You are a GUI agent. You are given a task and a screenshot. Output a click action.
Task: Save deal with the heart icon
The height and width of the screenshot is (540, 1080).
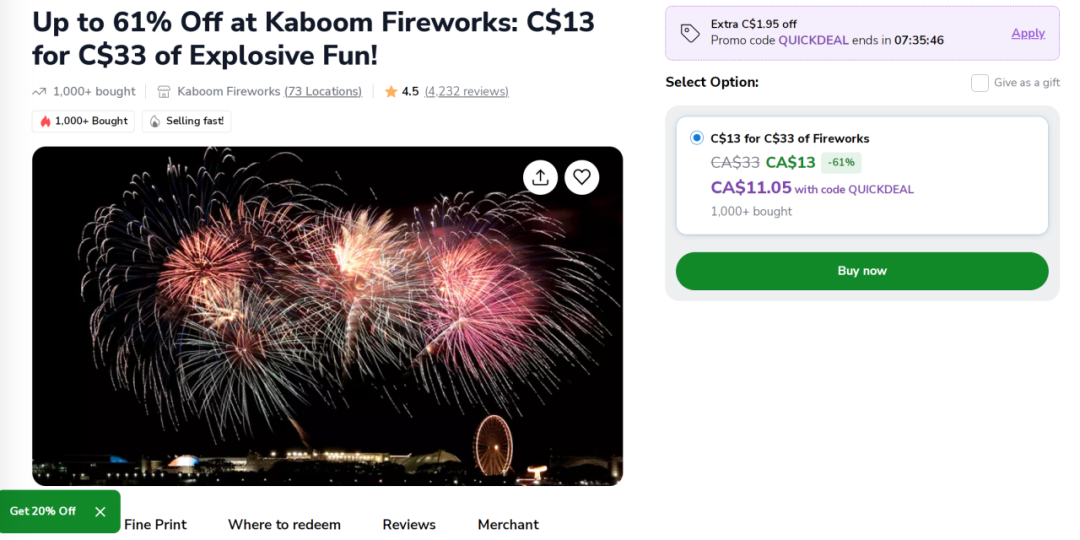582,178
